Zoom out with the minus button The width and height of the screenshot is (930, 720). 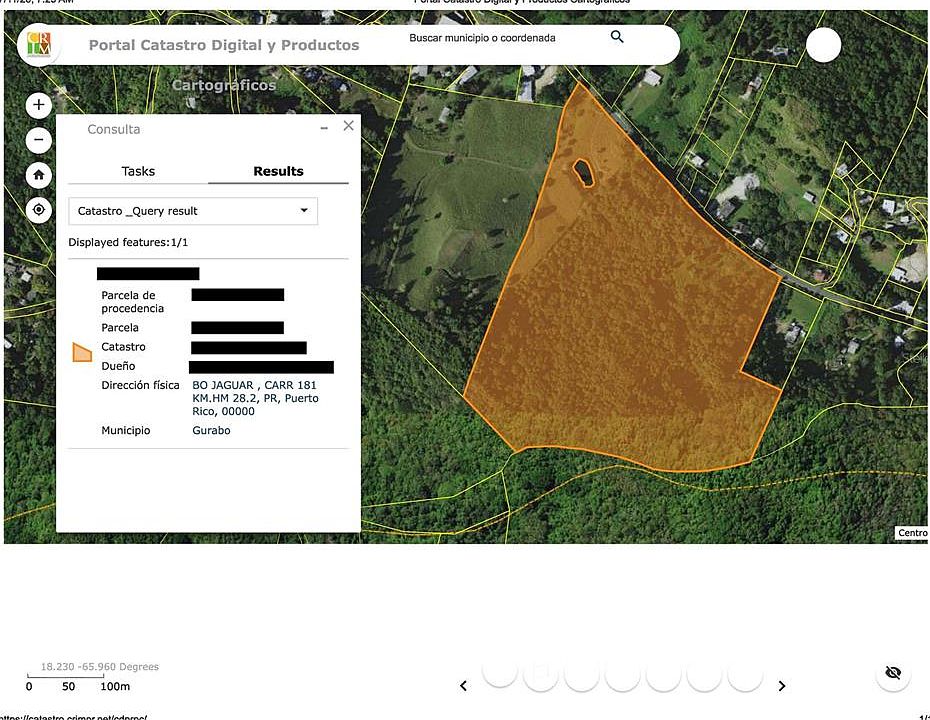(x=39, y=140)
